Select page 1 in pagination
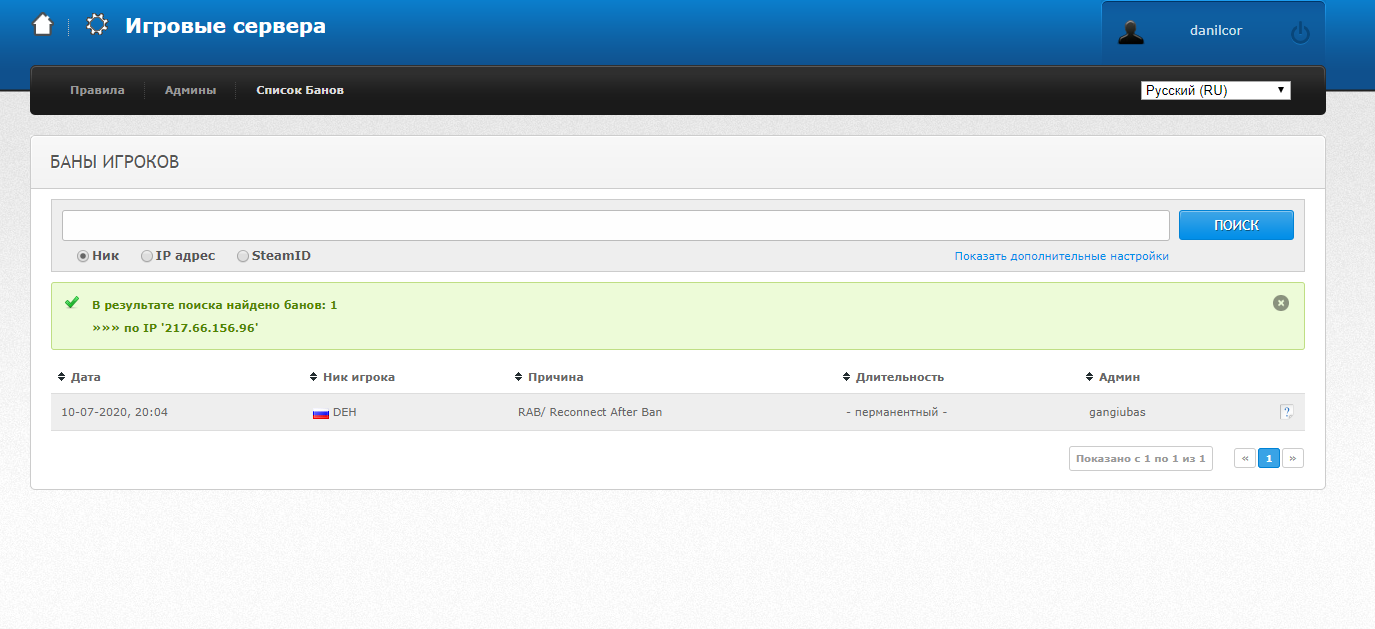1375x629 pixels. [1269, 458]
